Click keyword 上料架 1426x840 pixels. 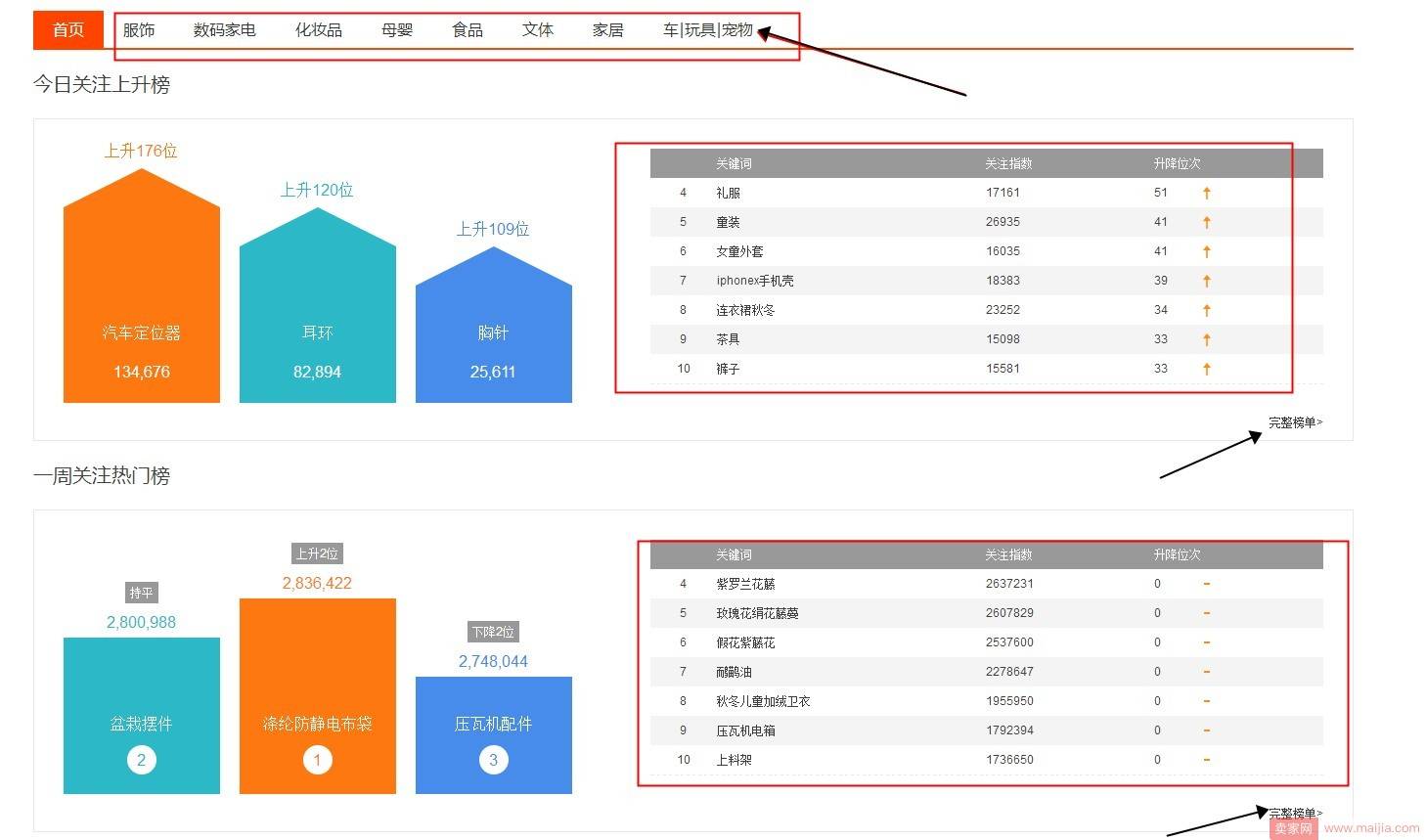[734, 760]
